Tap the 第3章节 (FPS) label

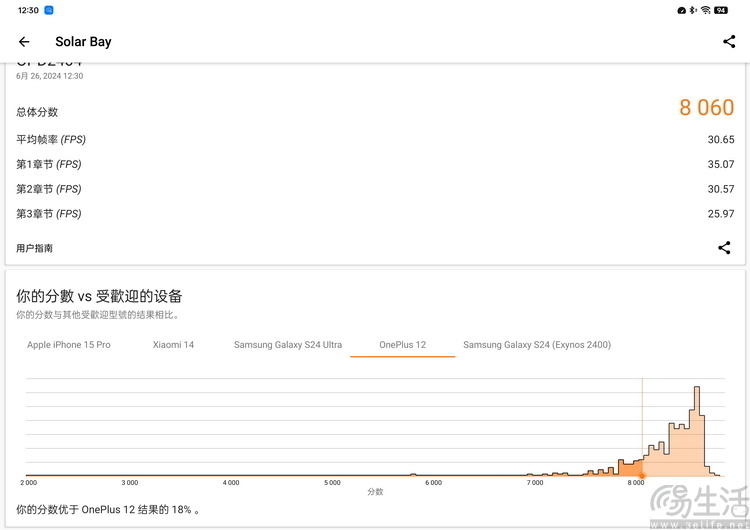pos(49,214)
